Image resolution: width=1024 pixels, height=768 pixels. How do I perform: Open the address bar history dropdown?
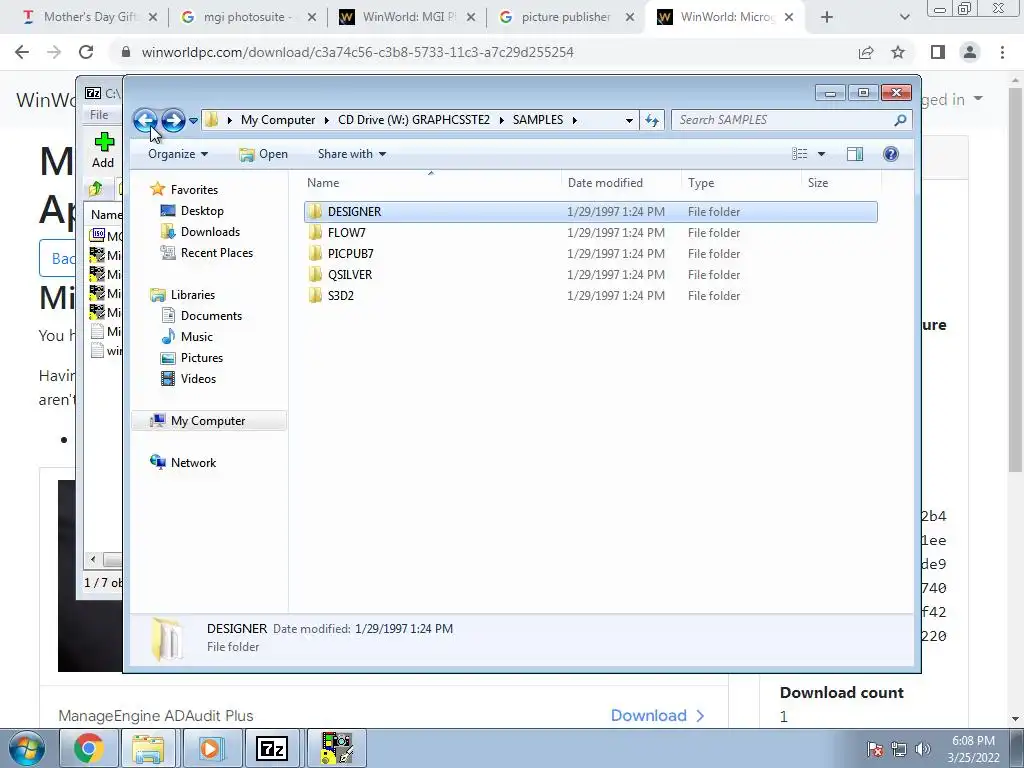(x=629, y=120)
